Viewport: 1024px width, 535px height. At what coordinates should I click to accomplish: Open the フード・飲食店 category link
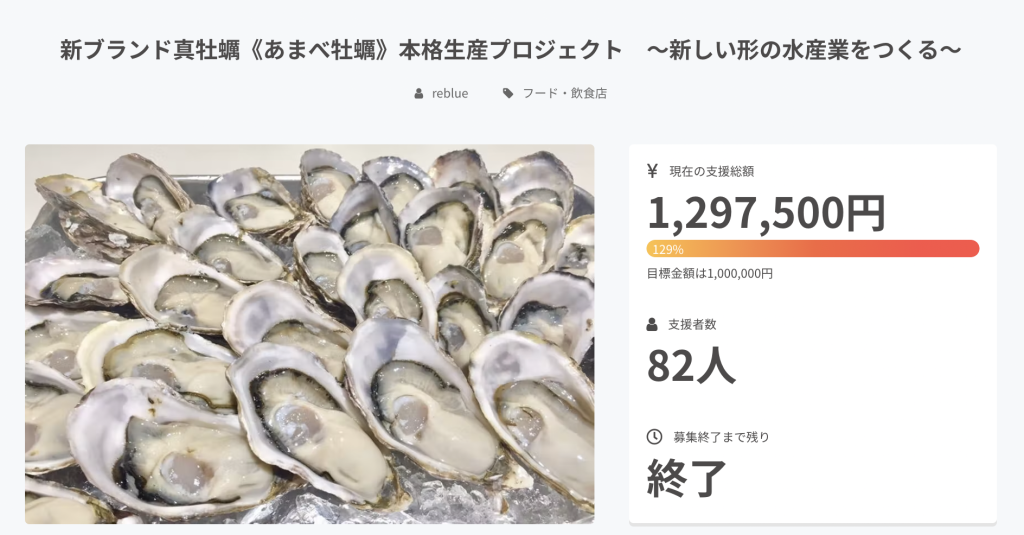564,93
